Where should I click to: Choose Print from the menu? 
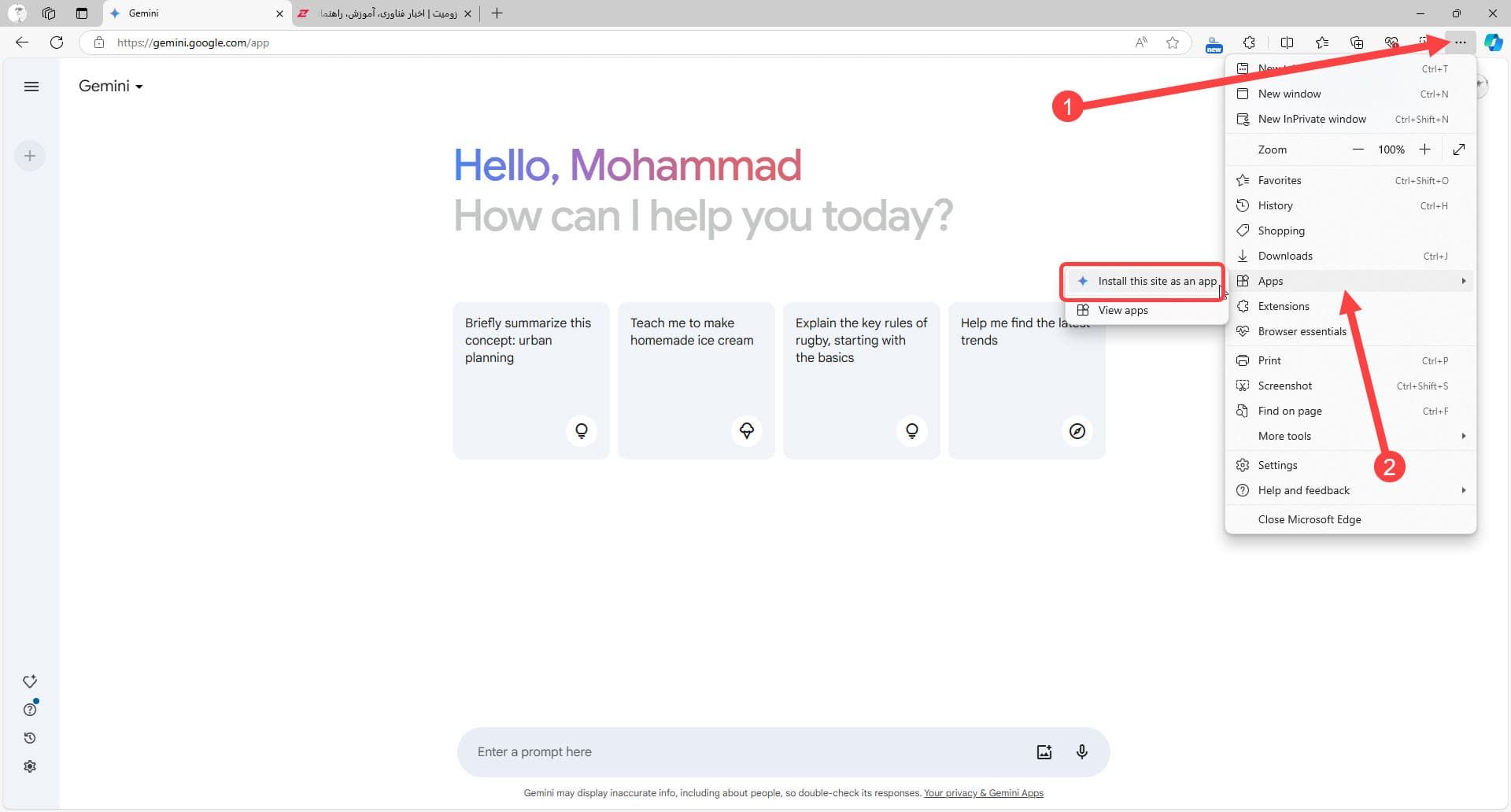pos(1351,360)
